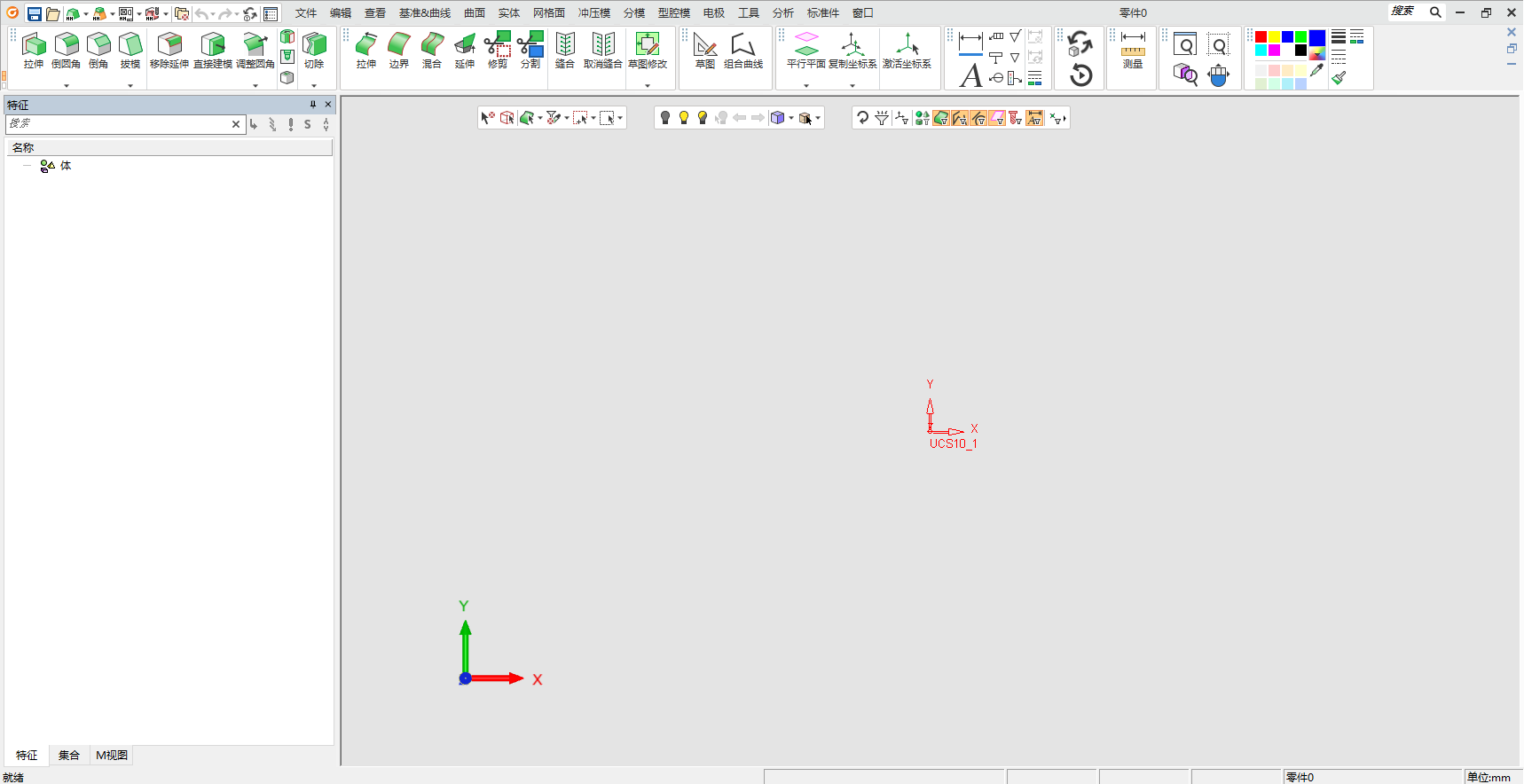Image resolution: width=1524 pixels, height=784 pixels.
Task: Switch to the 集合 tab
Action: point(69,756)
